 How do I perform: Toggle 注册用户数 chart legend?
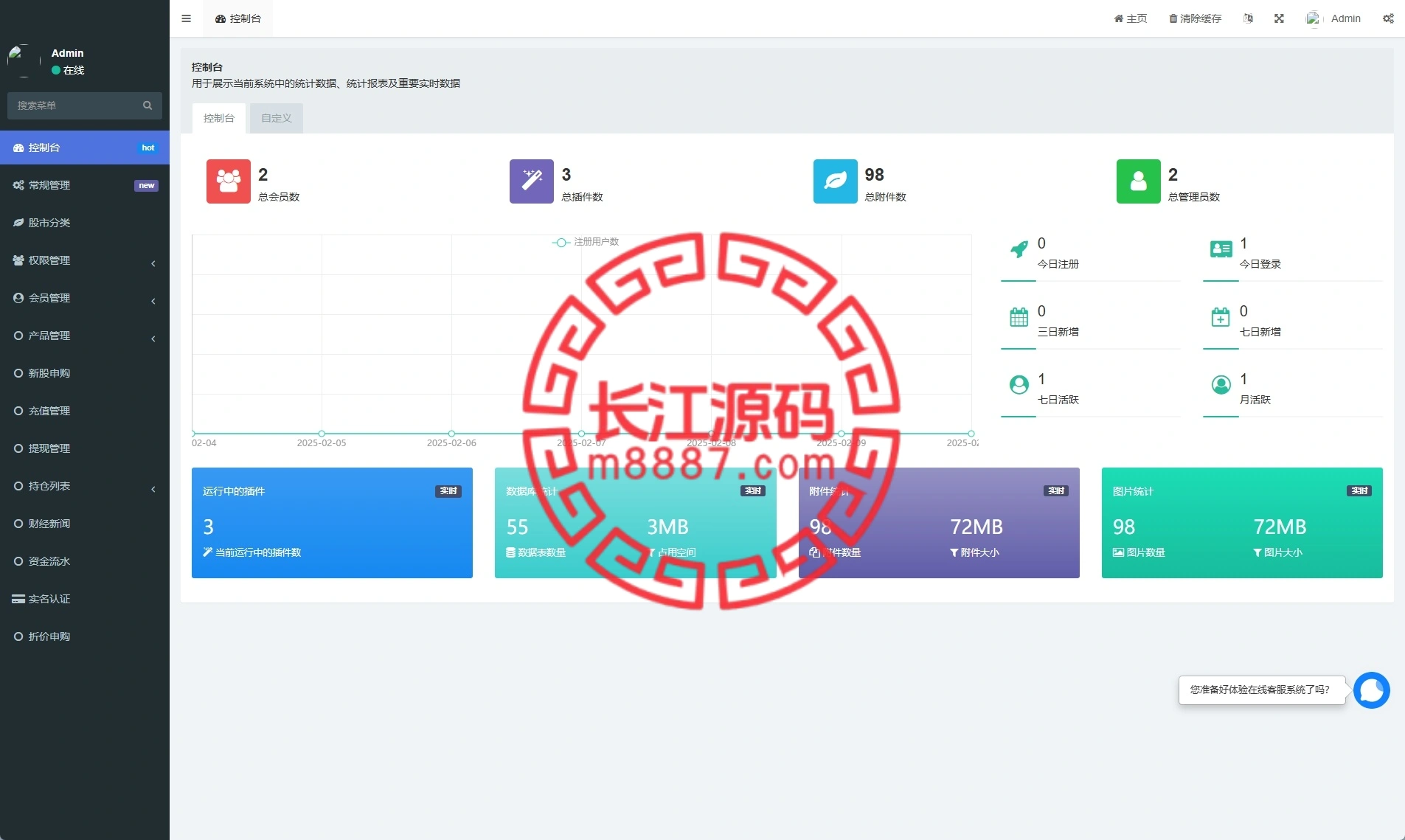[x=586, y=242]
